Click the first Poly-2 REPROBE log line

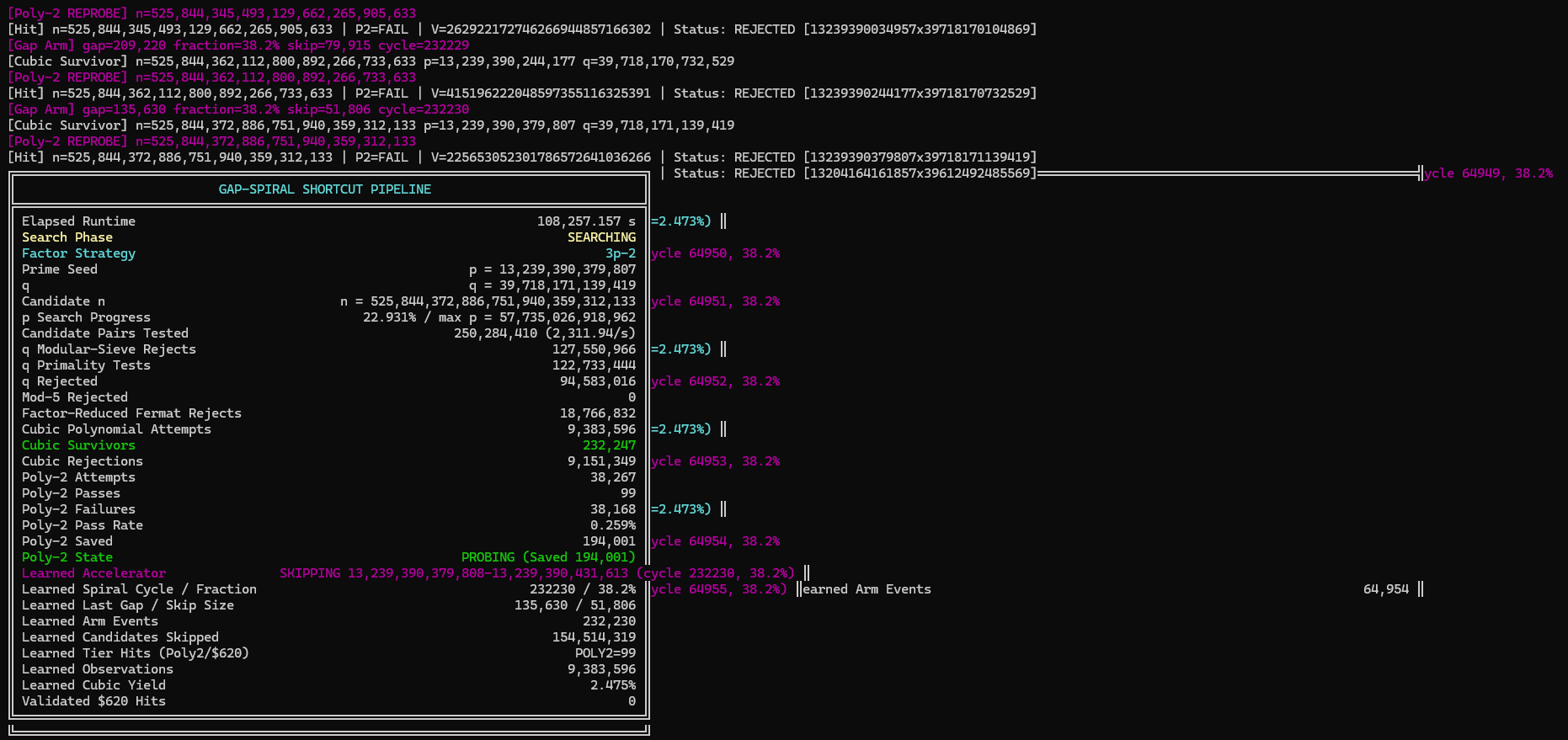coord(212,13)
